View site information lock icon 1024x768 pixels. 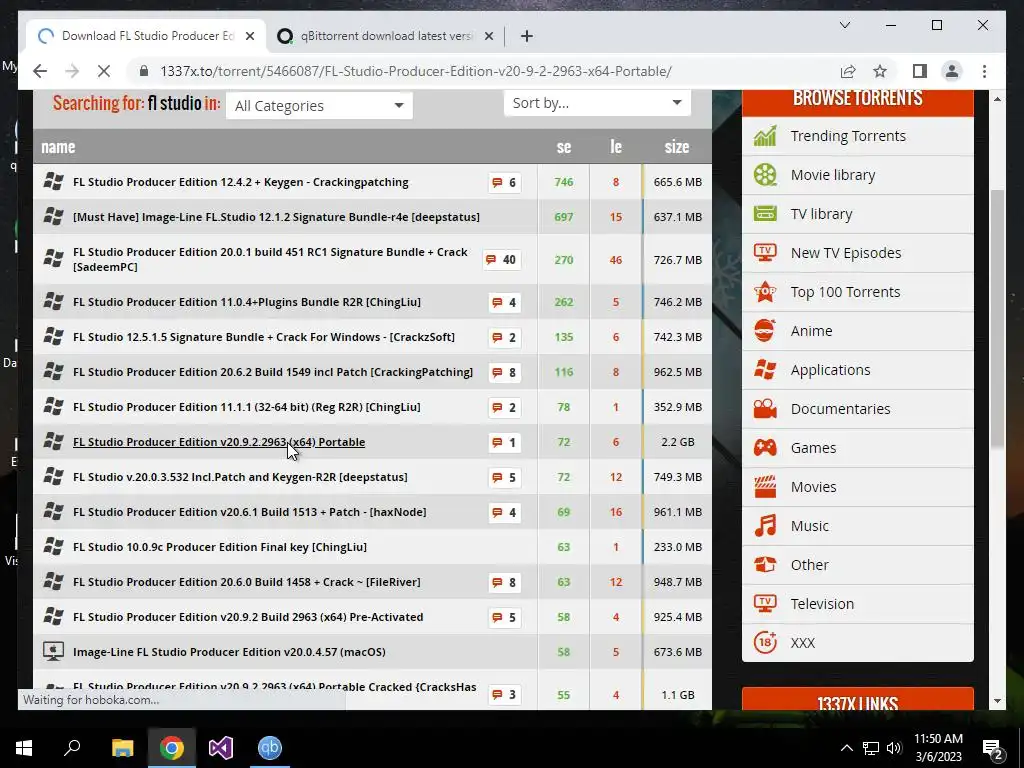coord(144,71)
